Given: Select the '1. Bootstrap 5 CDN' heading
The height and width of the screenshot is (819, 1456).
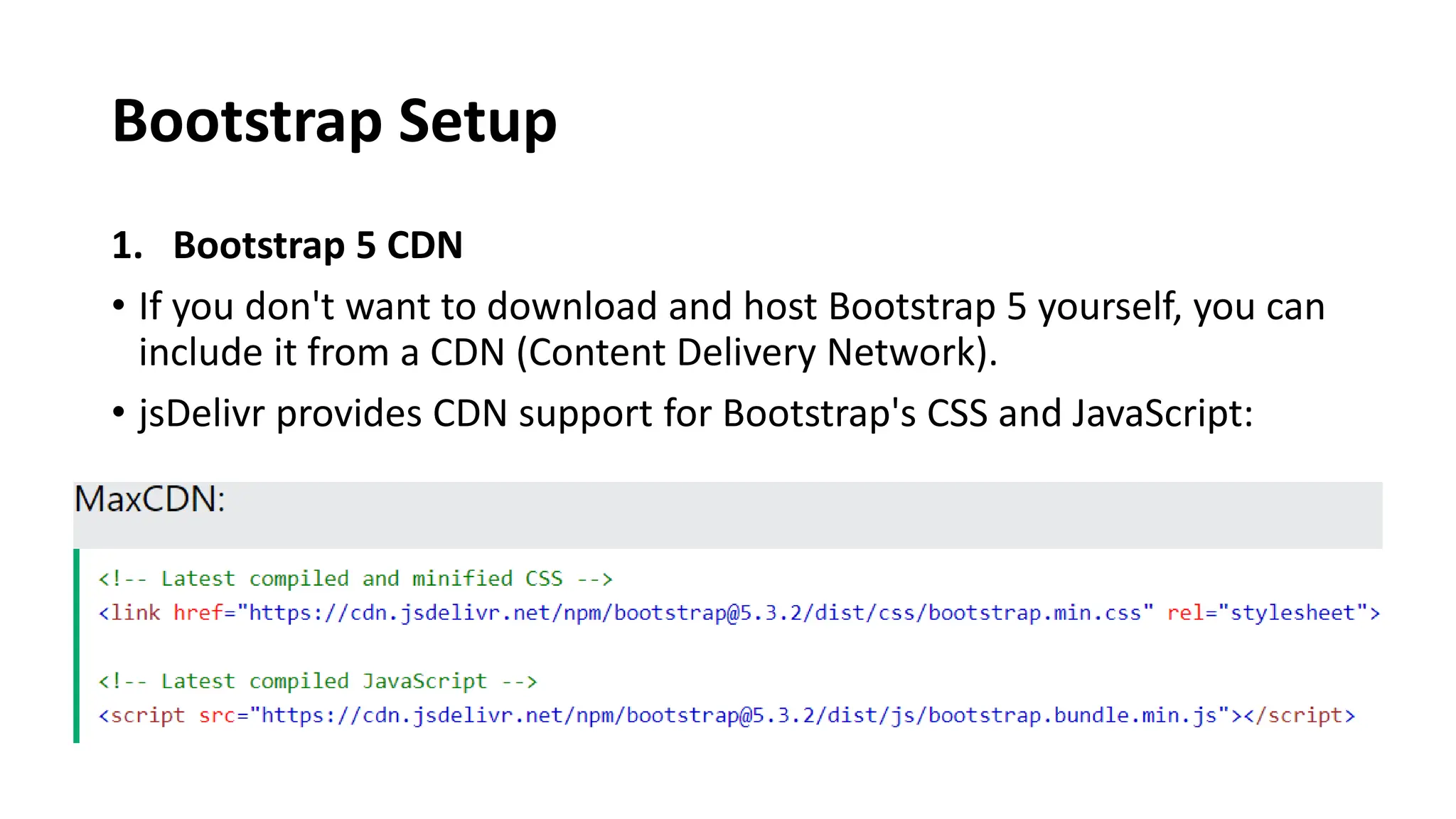Looking at the screenshot, I should tap(287, 246).
